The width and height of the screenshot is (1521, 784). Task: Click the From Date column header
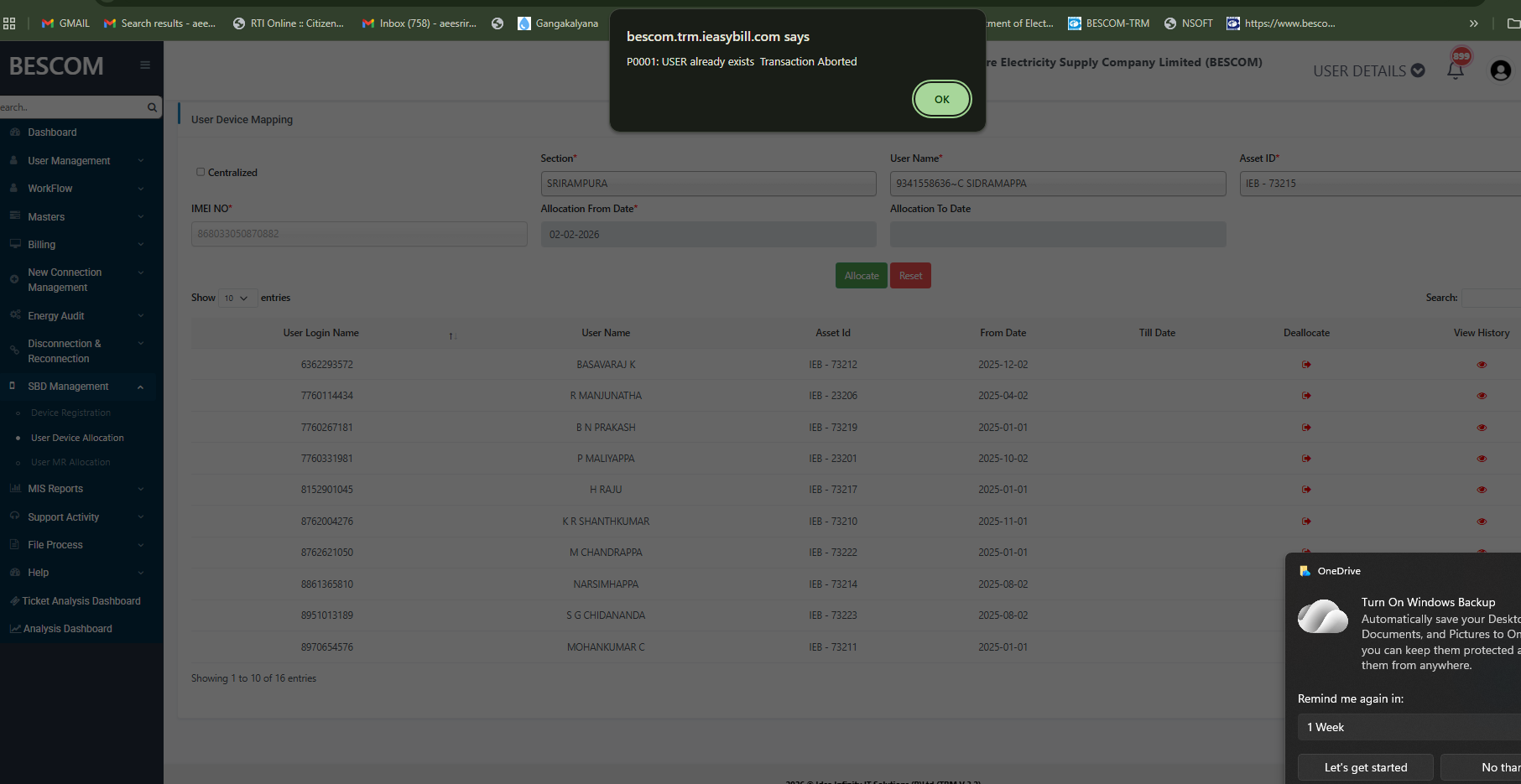point(1003,333)
